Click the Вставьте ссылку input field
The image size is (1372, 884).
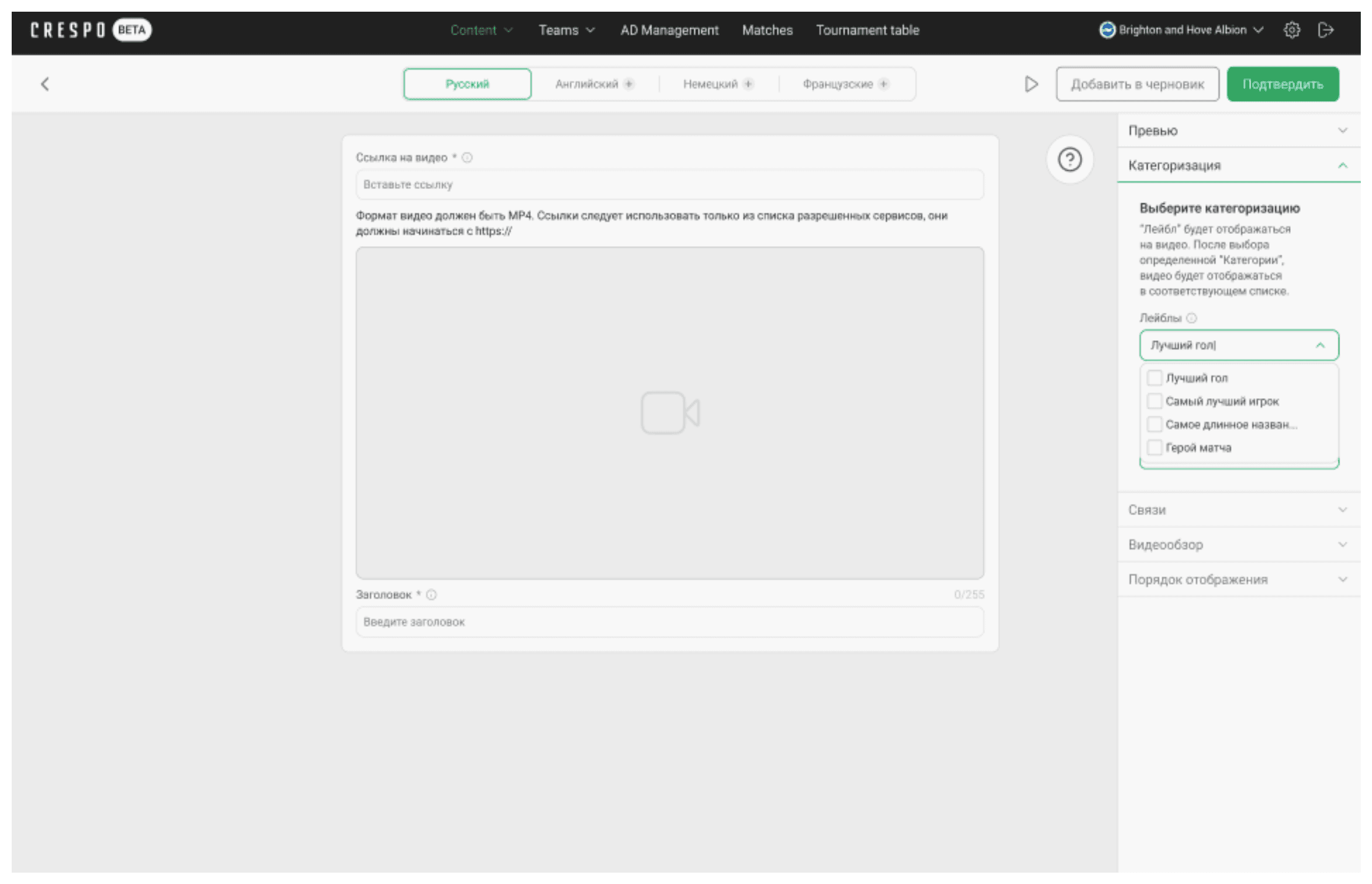coord(669,185)
